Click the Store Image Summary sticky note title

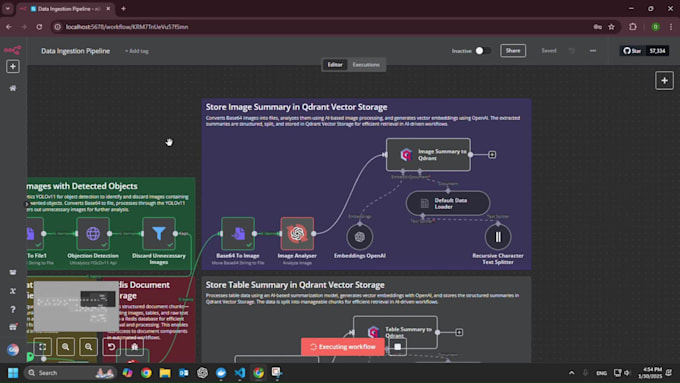pyautogui.click(x=297, y=107)
